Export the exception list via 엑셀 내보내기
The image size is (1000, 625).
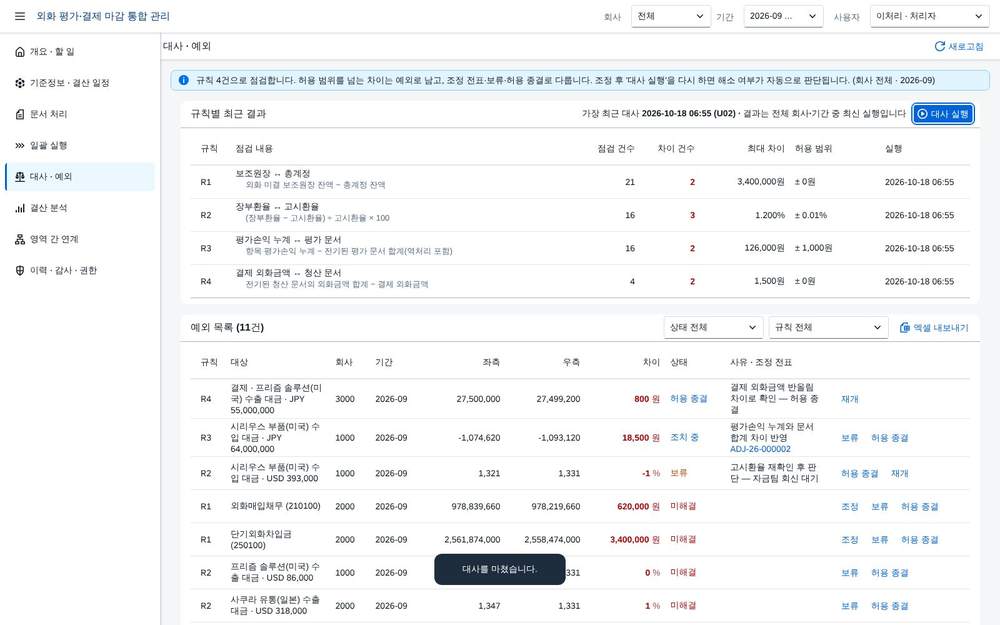(x=934, y=328)
